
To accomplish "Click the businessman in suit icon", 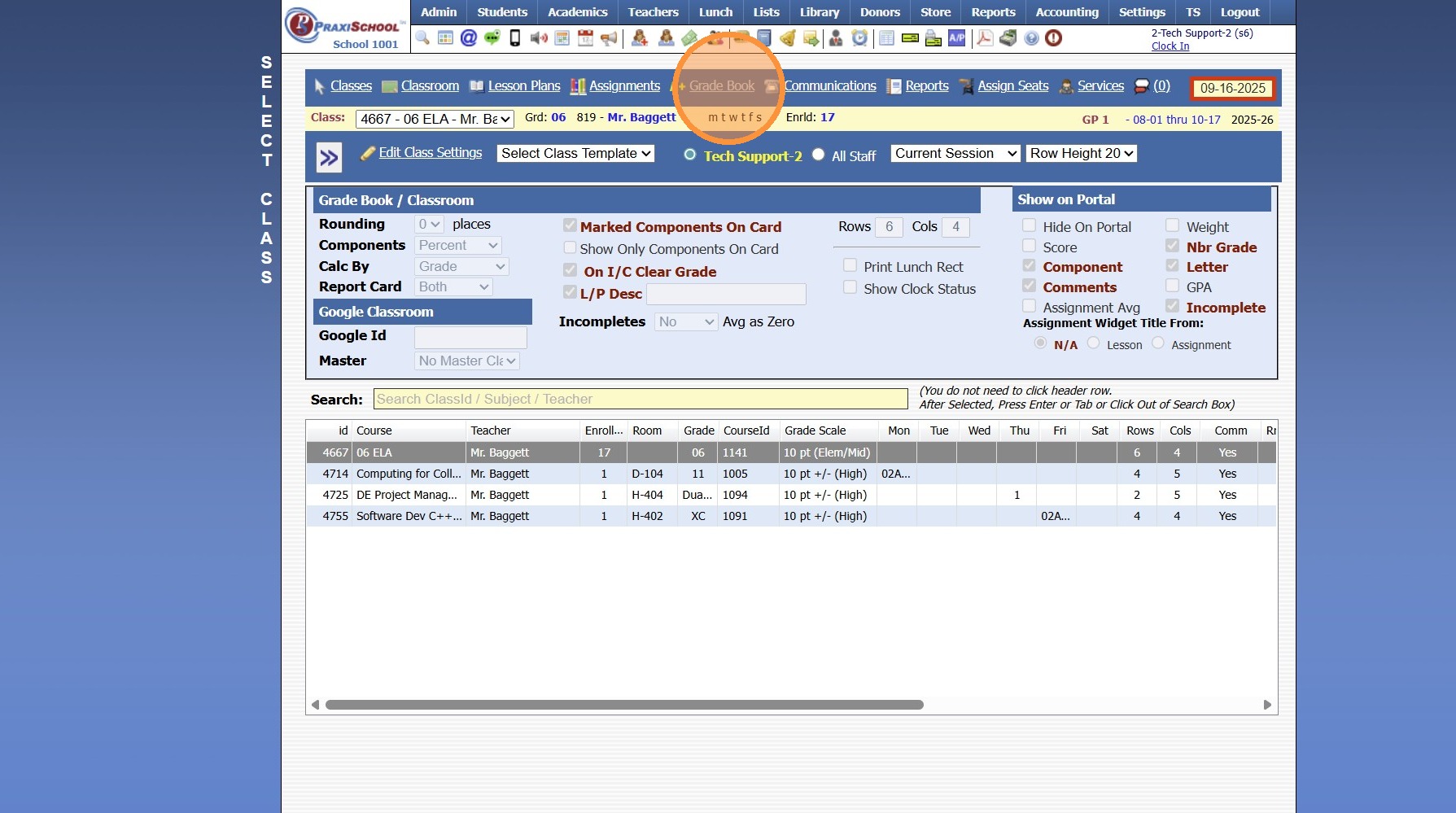I will pyautogui.click(x=836, y=38).
